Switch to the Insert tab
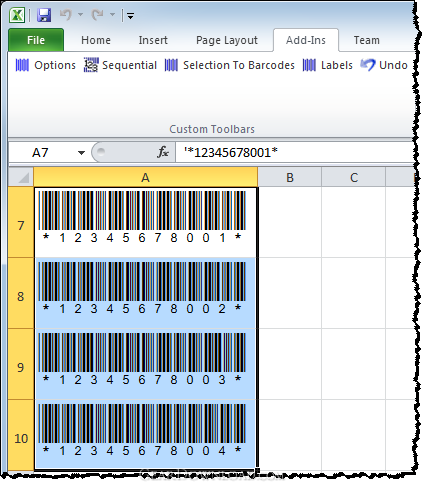The image size is (425, 483). (x=153, y=40)
